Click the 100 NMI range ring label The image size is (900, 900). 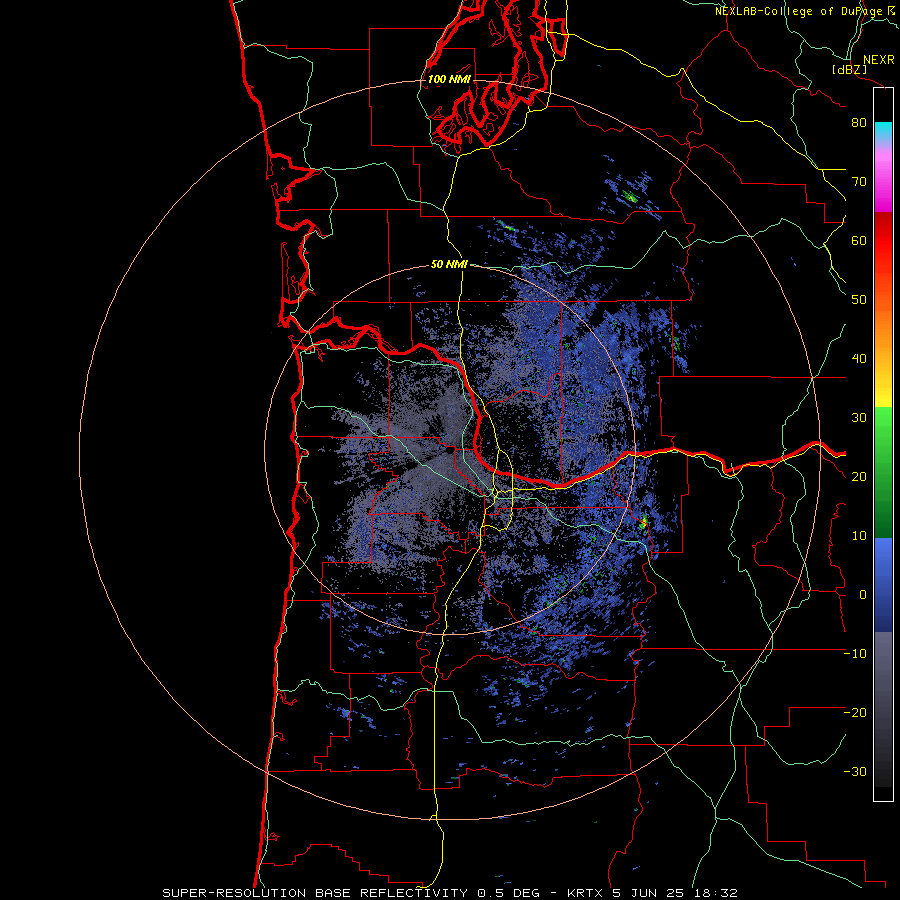(449, 79)
